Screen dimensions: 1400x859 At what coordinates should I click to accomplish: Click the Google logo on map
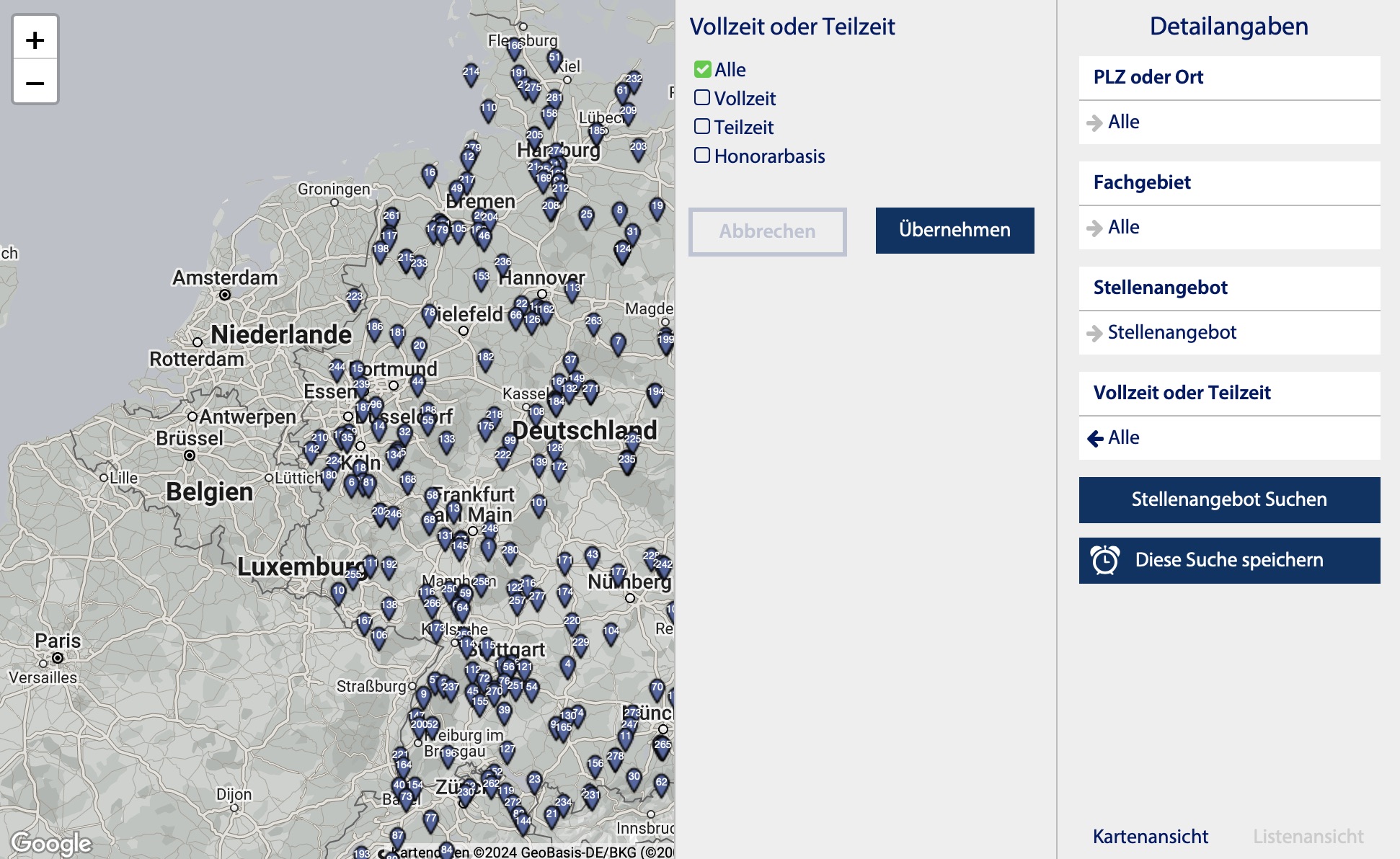point(52,842)
